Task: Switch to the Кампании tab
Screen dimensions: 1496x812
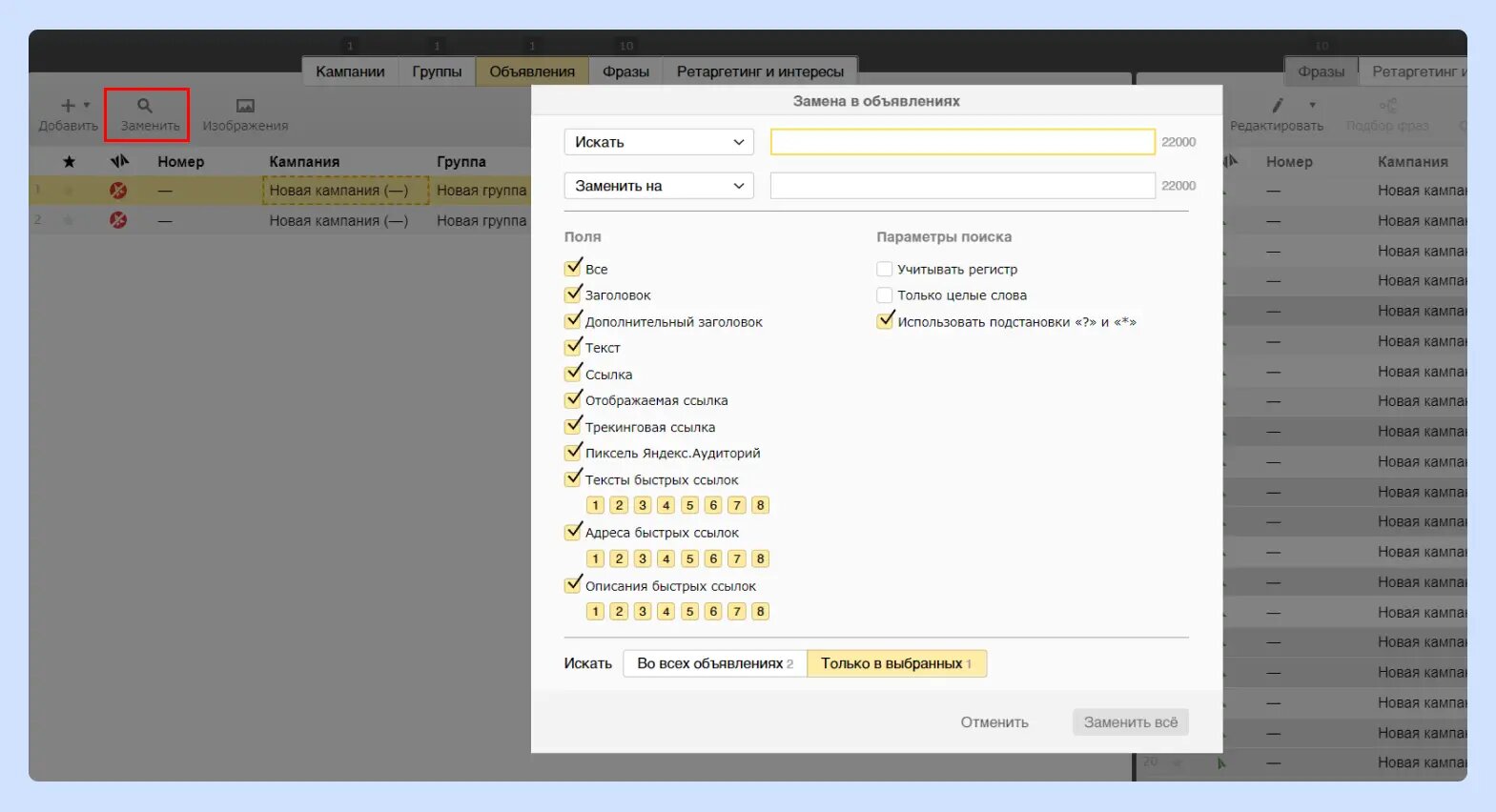Action: [350, 71]
